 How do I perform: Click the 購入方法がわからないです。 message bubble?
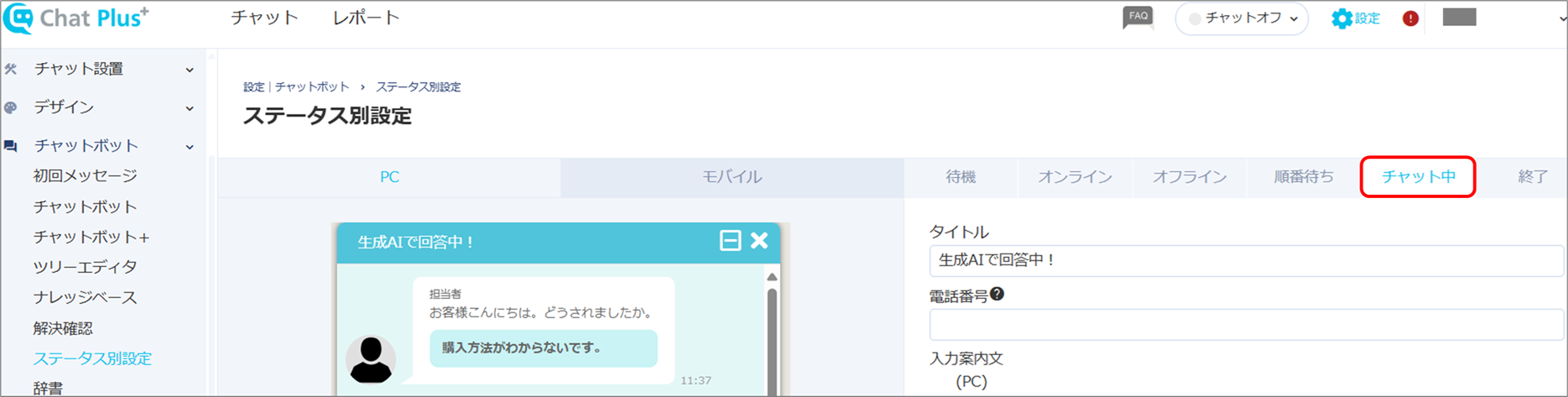pos(544,348)
